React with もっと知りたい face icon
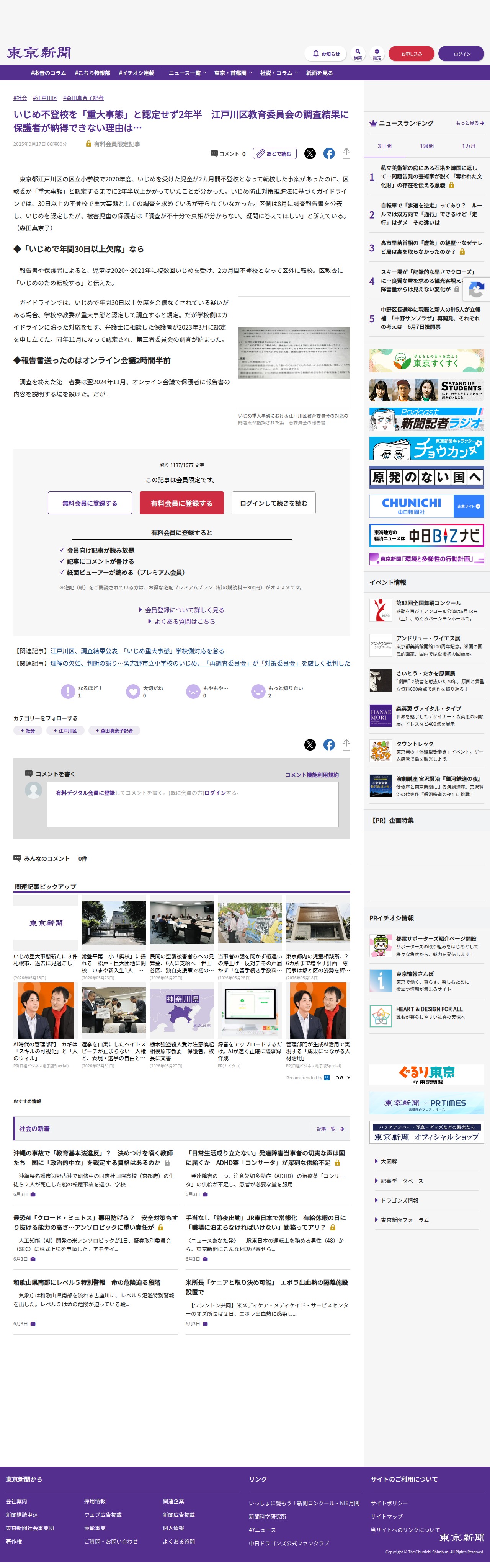 click(258, 691)
